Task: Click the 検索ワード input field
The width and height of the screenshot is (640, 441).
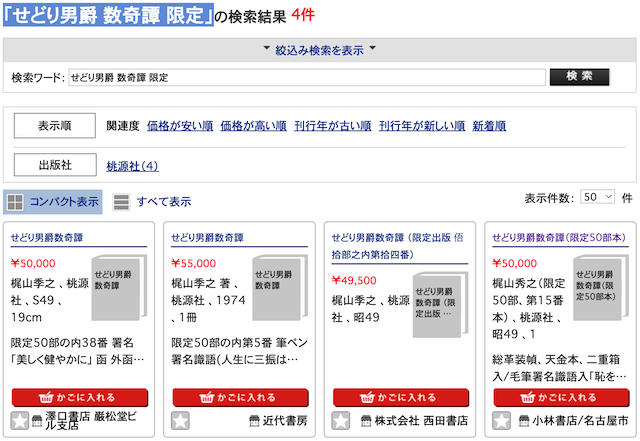Action: tap(307, 78)
